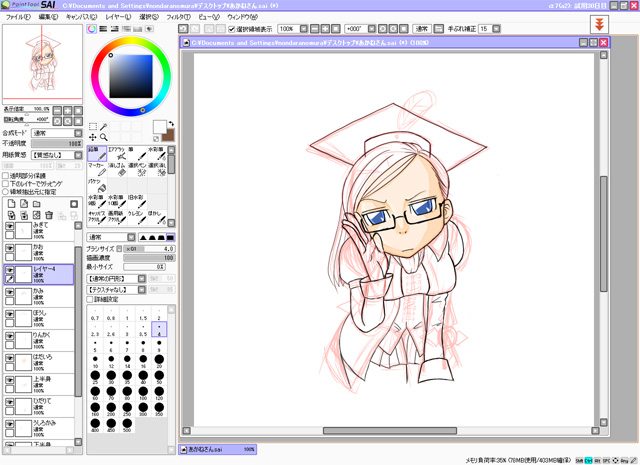The image size is (640, 465).
Task: Open the +000° rotation dropdown in toolbar
Action: (371, 29)
